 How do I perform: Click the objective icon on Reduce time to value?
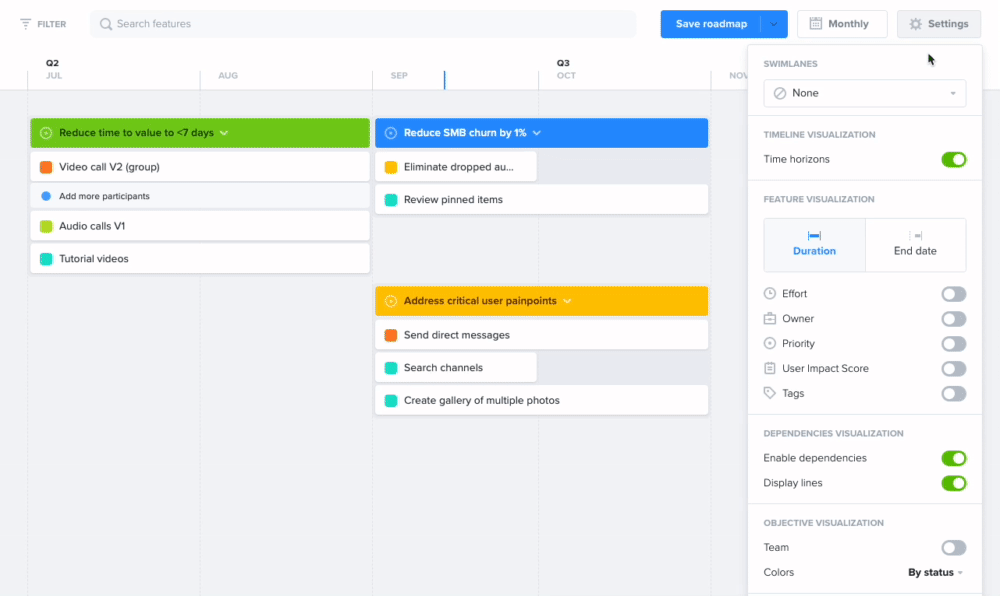46,133
